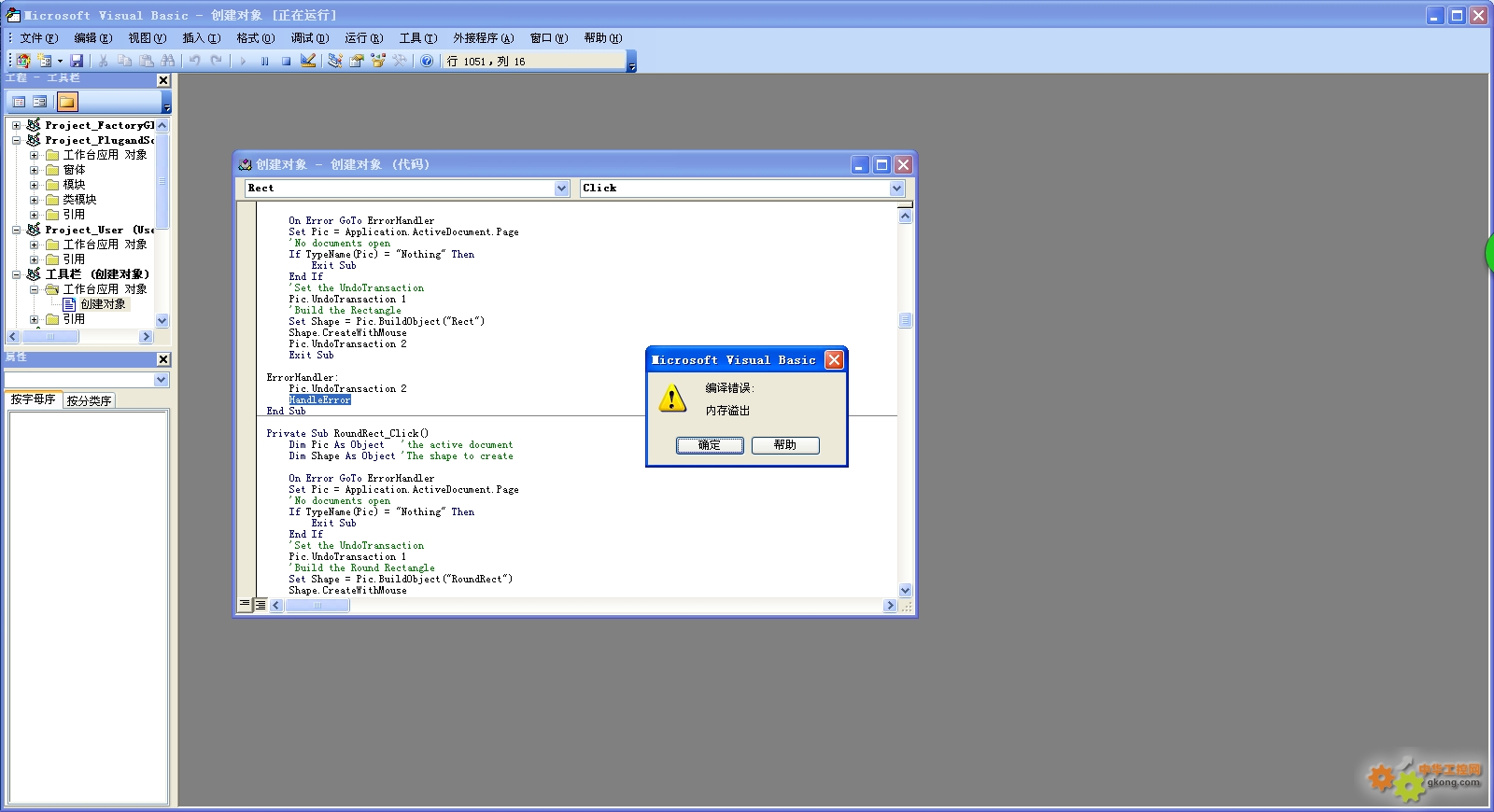The image size is (1494, 812).
Task: Close the project explorer panel
Action: point(163,80)
